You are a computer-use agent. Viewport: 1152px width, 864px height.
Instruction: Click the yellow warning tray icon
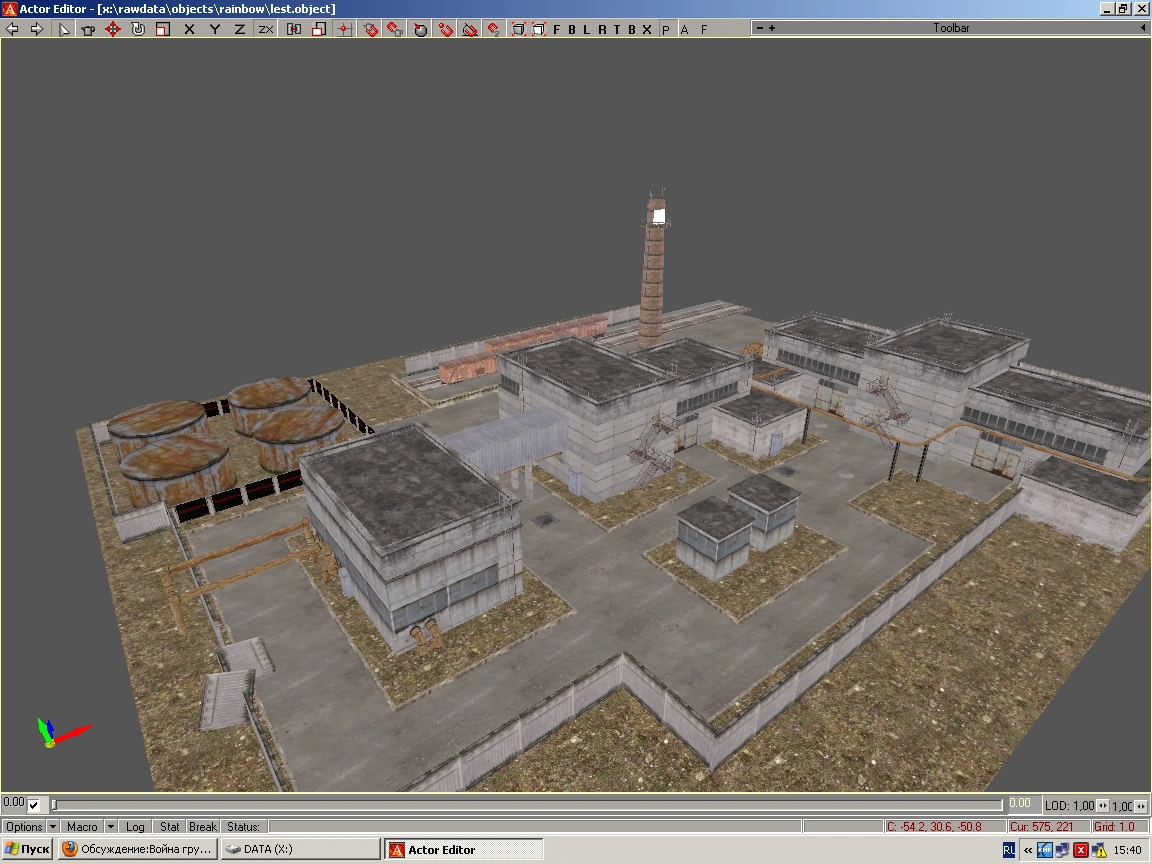tap(1099, 851)
